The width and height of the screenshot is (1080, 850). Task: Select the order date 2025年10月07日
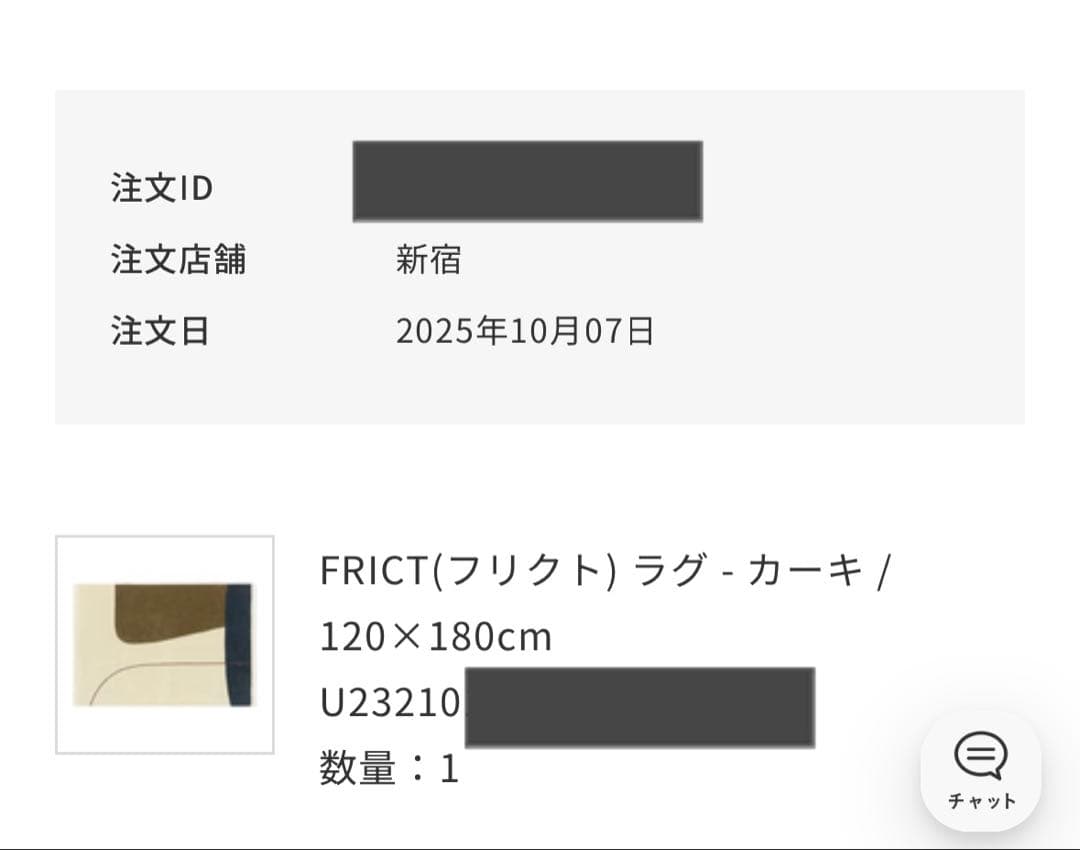click(525, 331)
